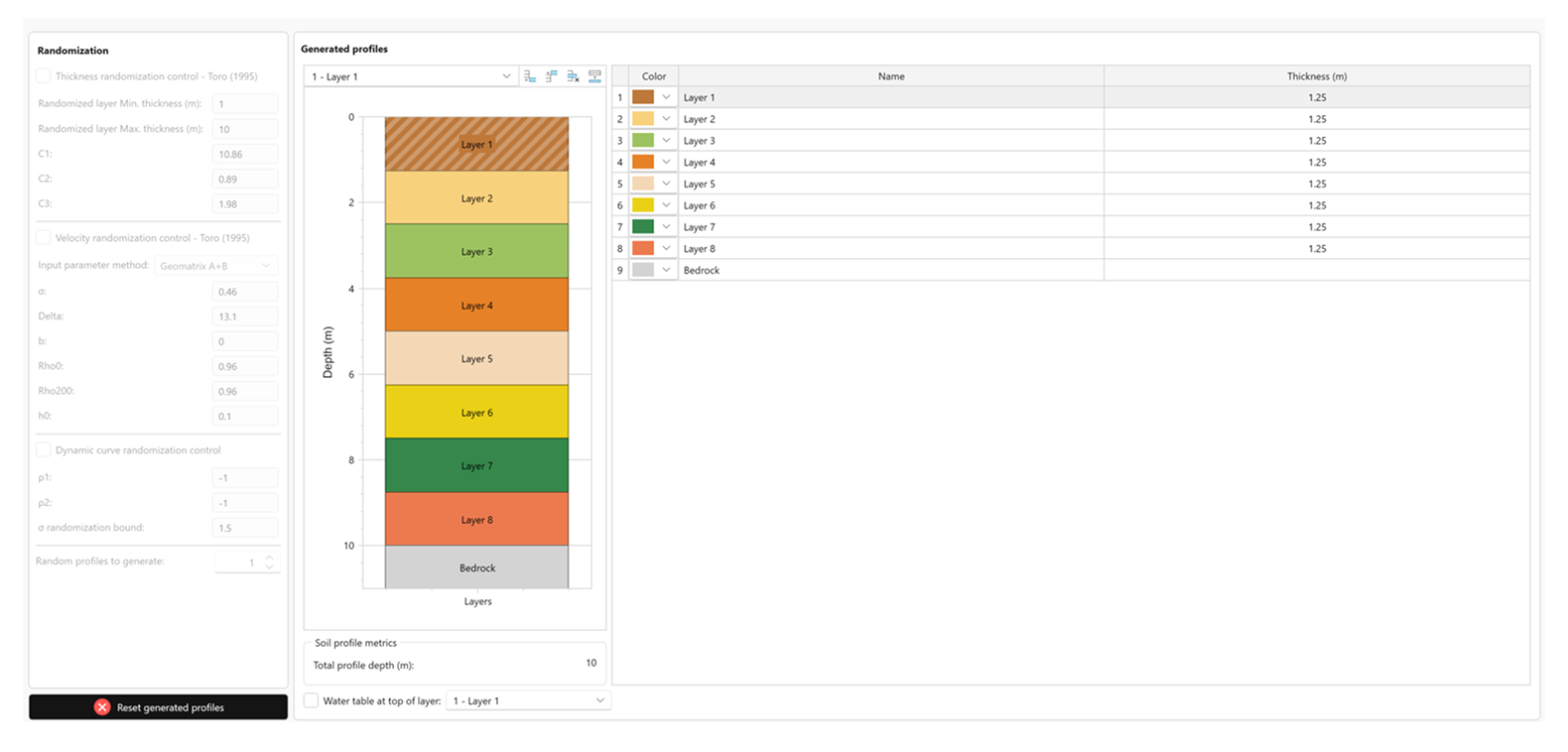
Task: Increase random profiles to generate stepper
Action: point(269,558)
